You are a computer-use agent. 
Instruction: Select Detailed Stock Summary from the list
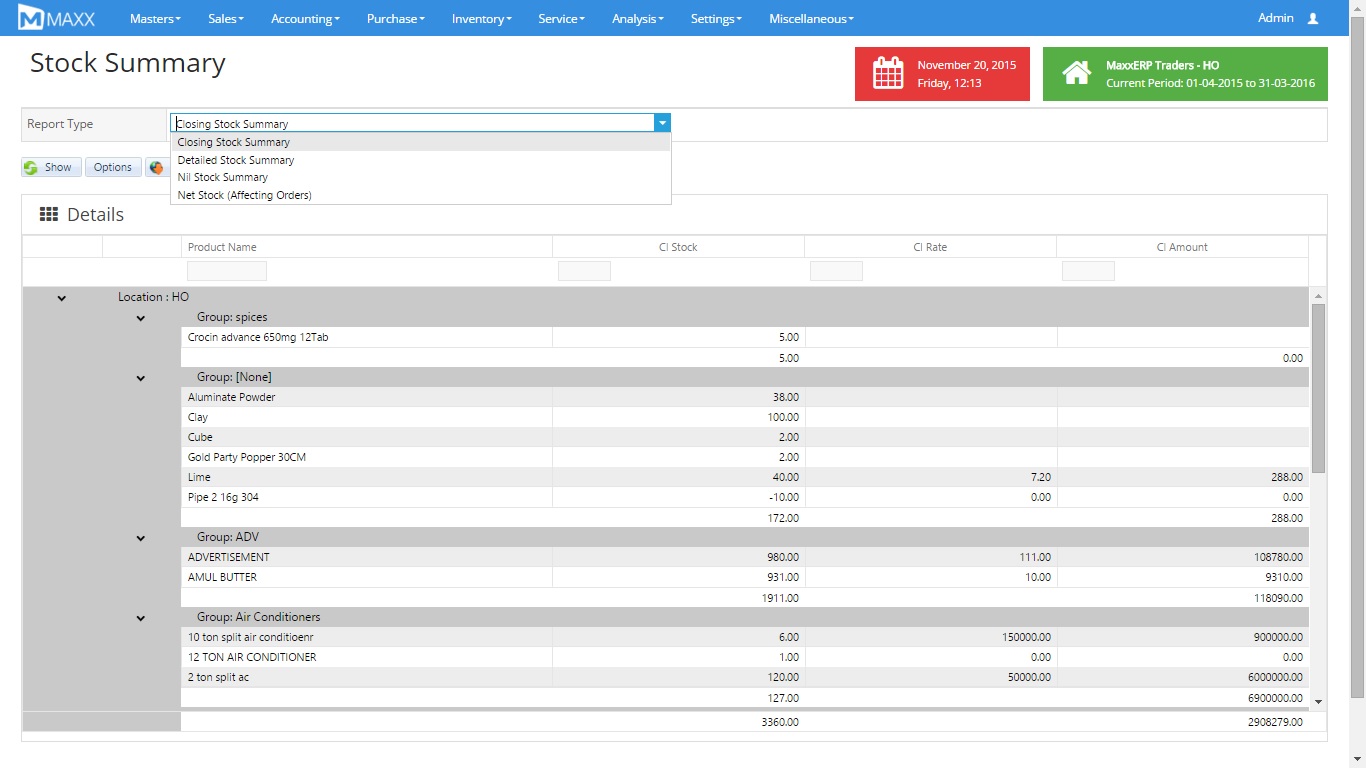[x=236, y=160]
